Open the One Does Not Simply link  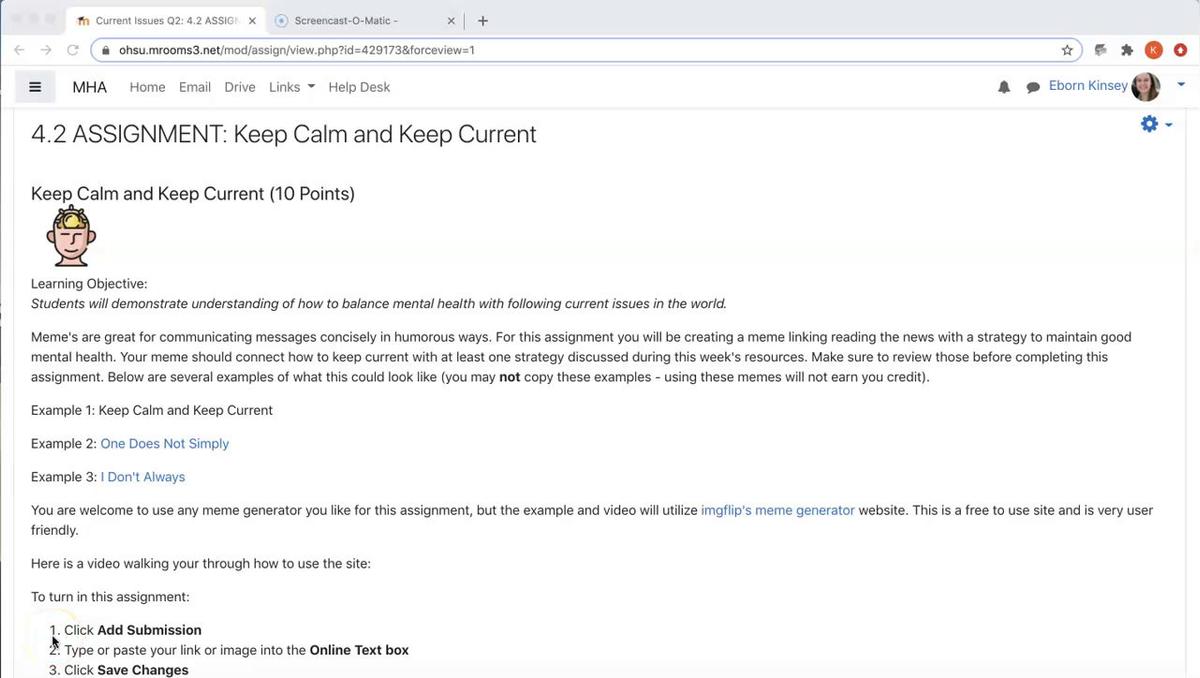(x=164, y=443)
